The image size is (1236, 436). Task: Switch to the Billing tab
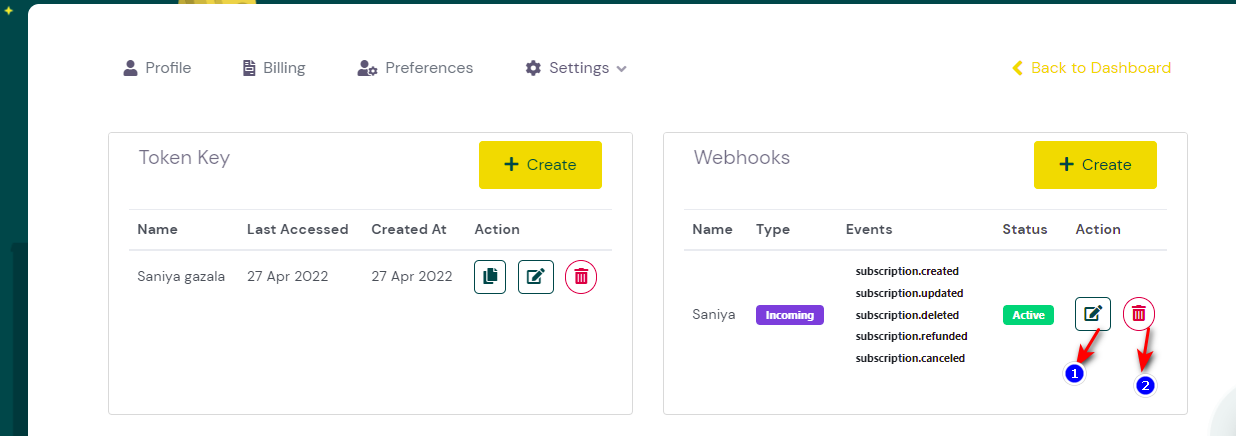[x=274, y=68]
